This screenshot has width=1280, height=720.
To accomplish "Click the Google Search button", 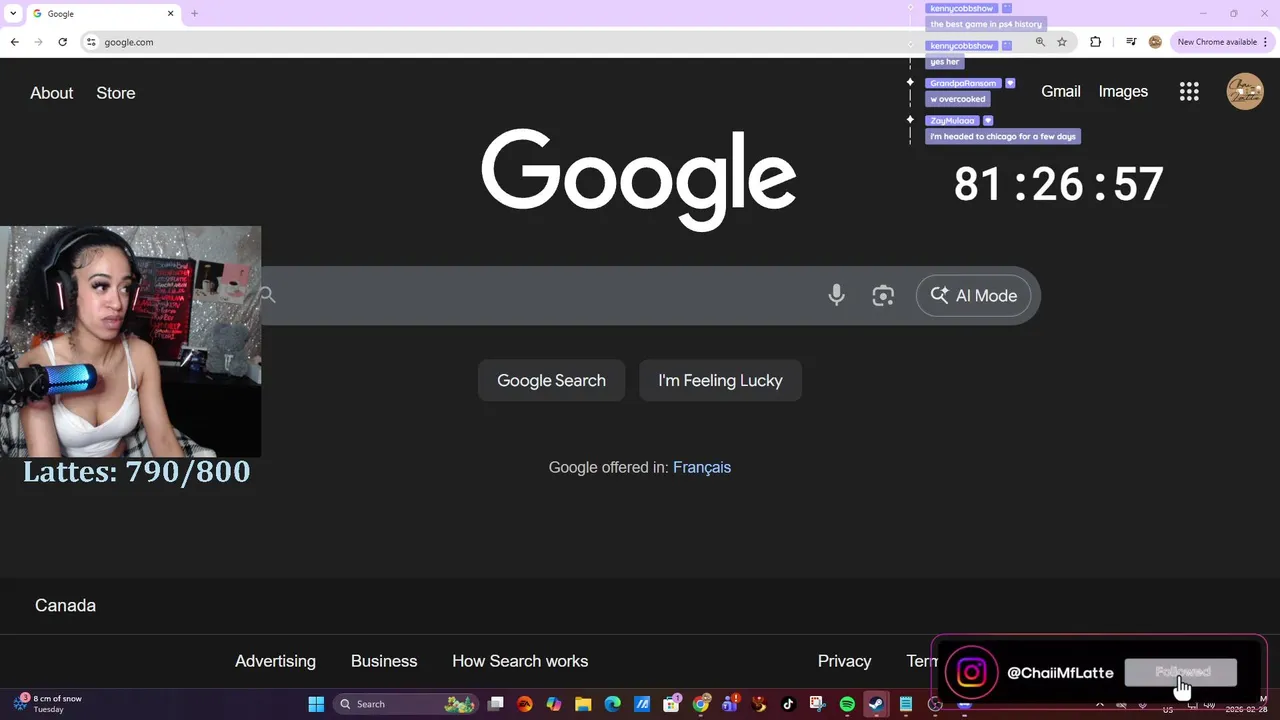I will tap(551, 380).
